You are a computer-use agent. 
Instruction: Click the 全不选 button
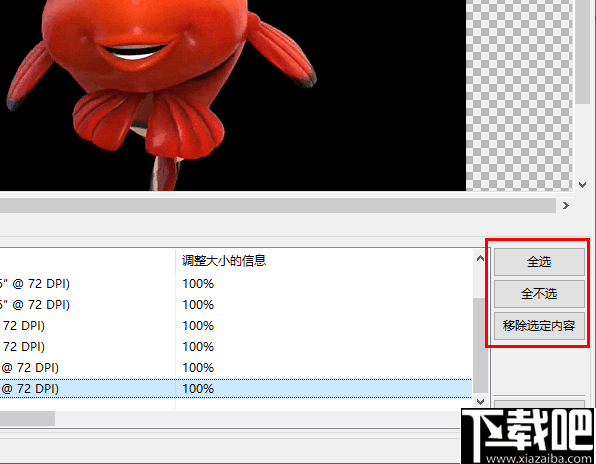[539, 294]
